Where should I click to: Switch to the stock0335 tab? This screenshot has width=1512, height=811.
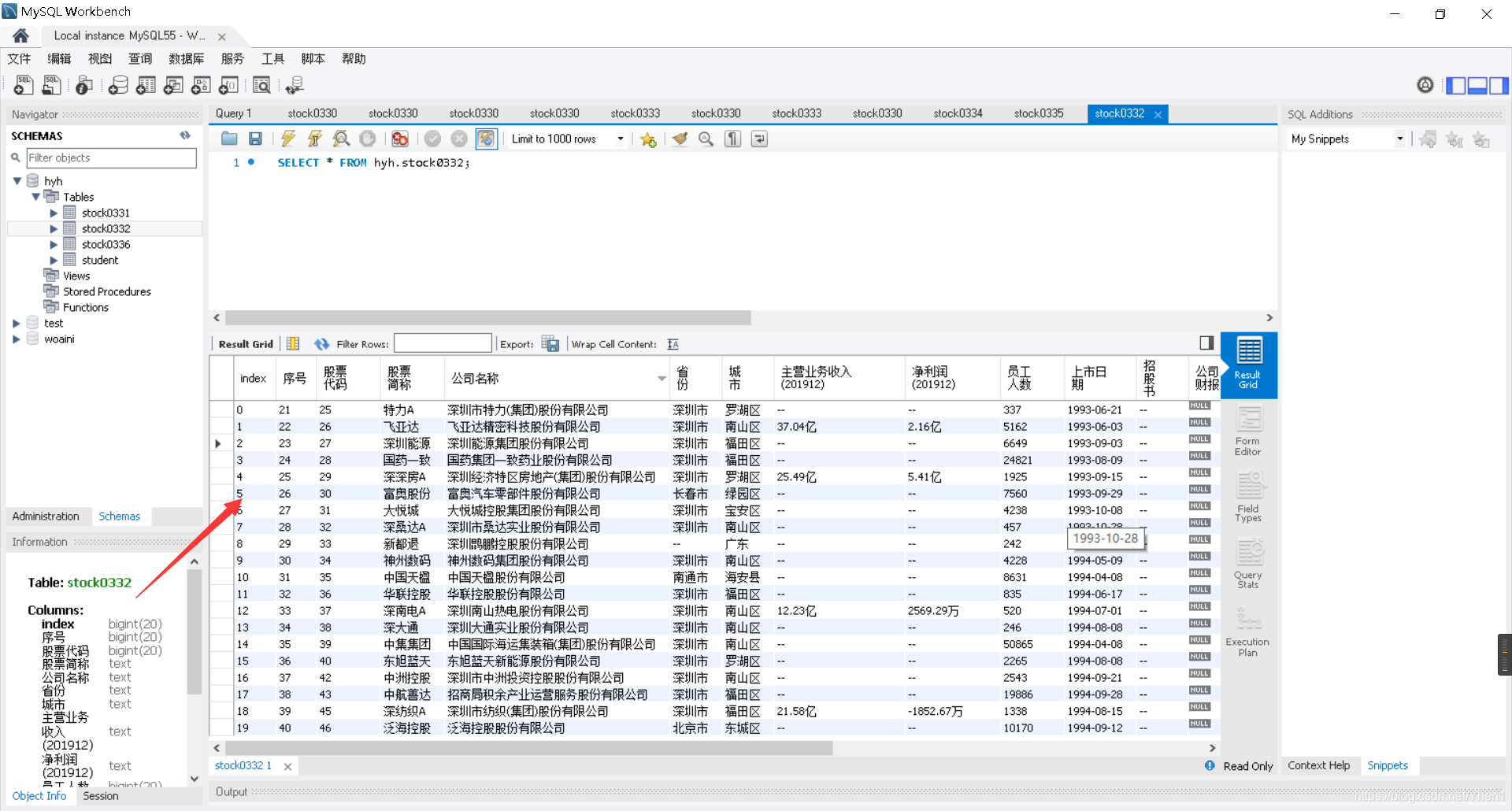[1039, 113]
